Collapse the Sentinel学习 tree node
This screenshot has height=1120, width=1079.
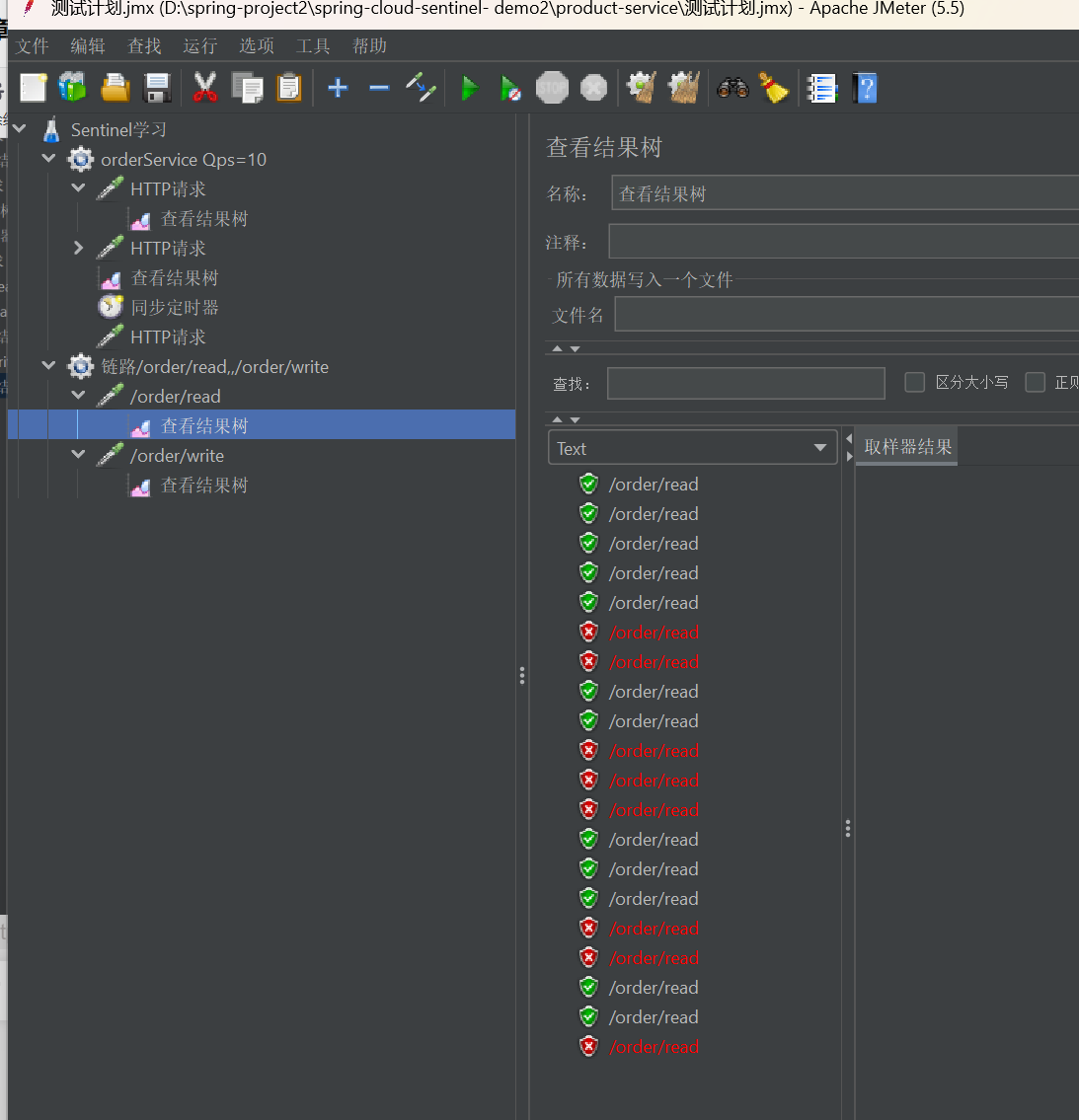pyautogui.click(x=20, y=129)
